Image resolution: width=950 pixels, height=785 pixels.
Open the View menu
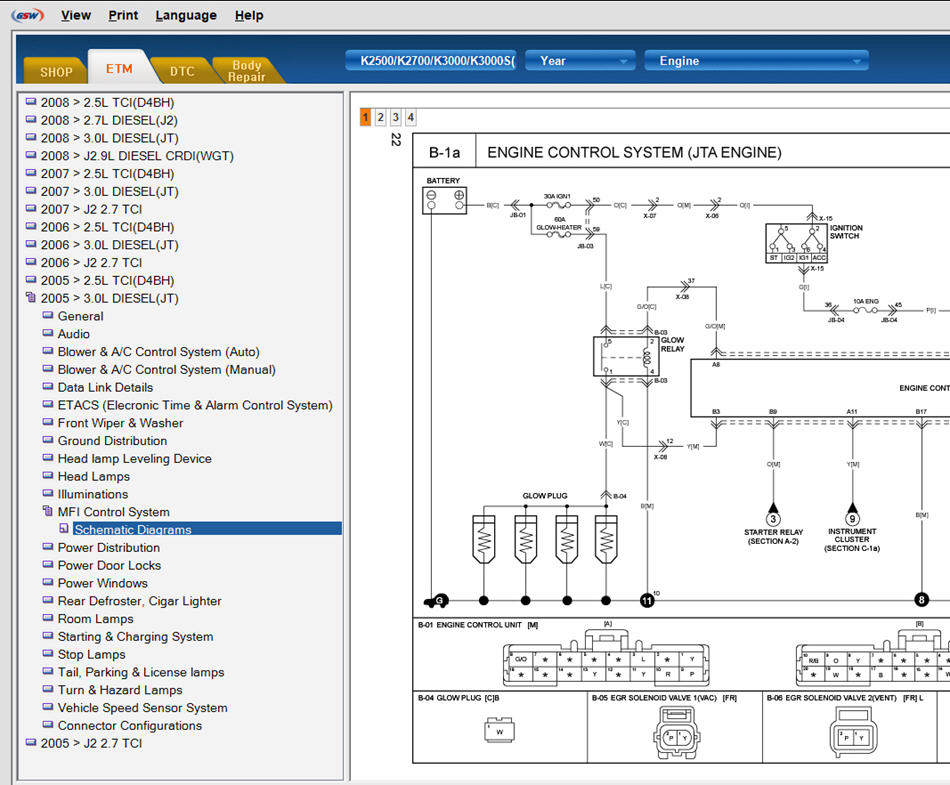76,15
